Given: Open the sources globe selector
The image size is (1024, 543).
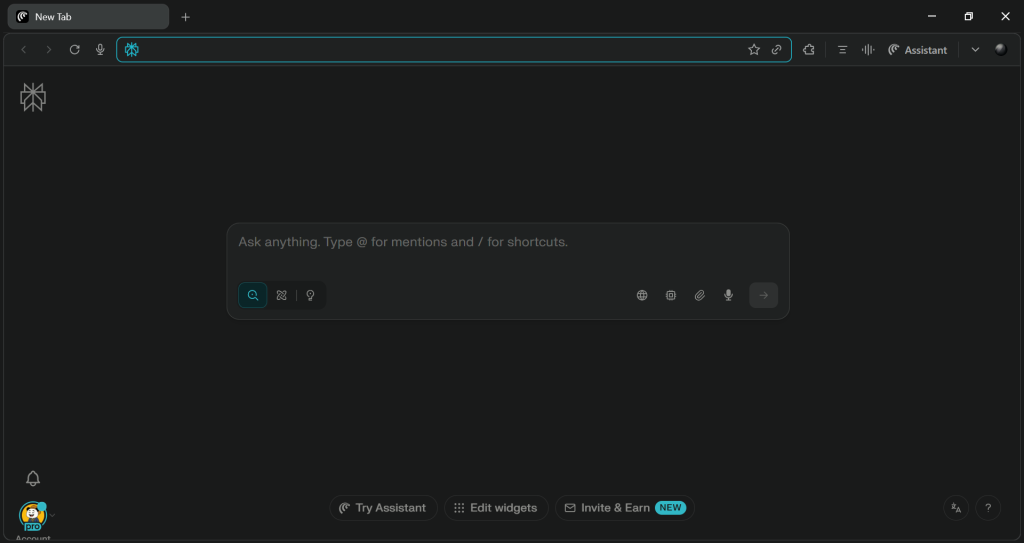Looking at the screenshot, I should (642, 295).
